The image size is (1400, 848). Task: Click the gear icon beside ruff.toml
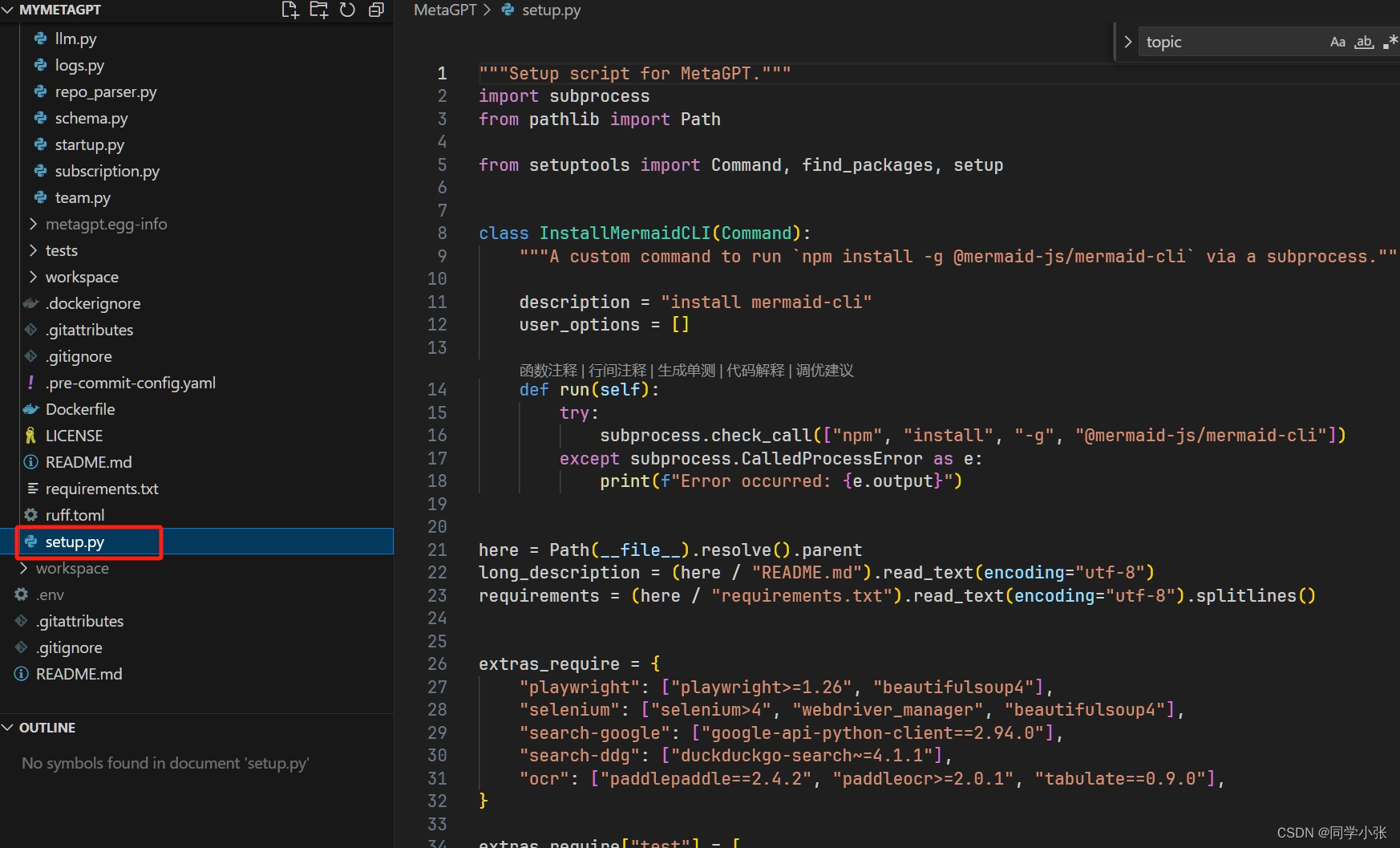[30, 515]
